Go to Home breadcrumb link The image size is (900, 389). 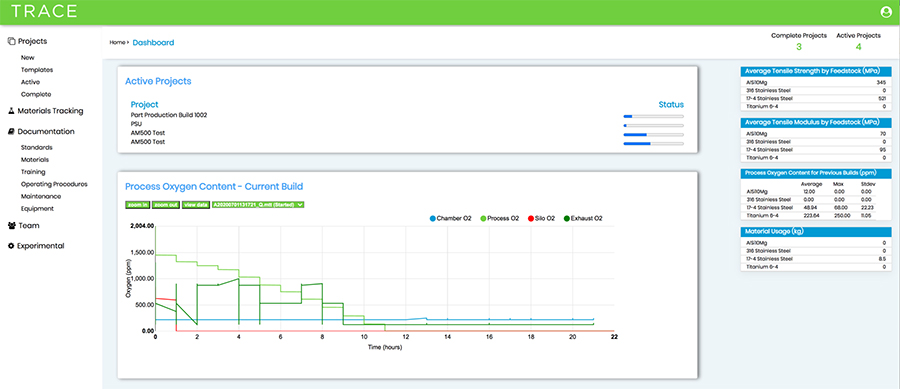click(117, 42)
